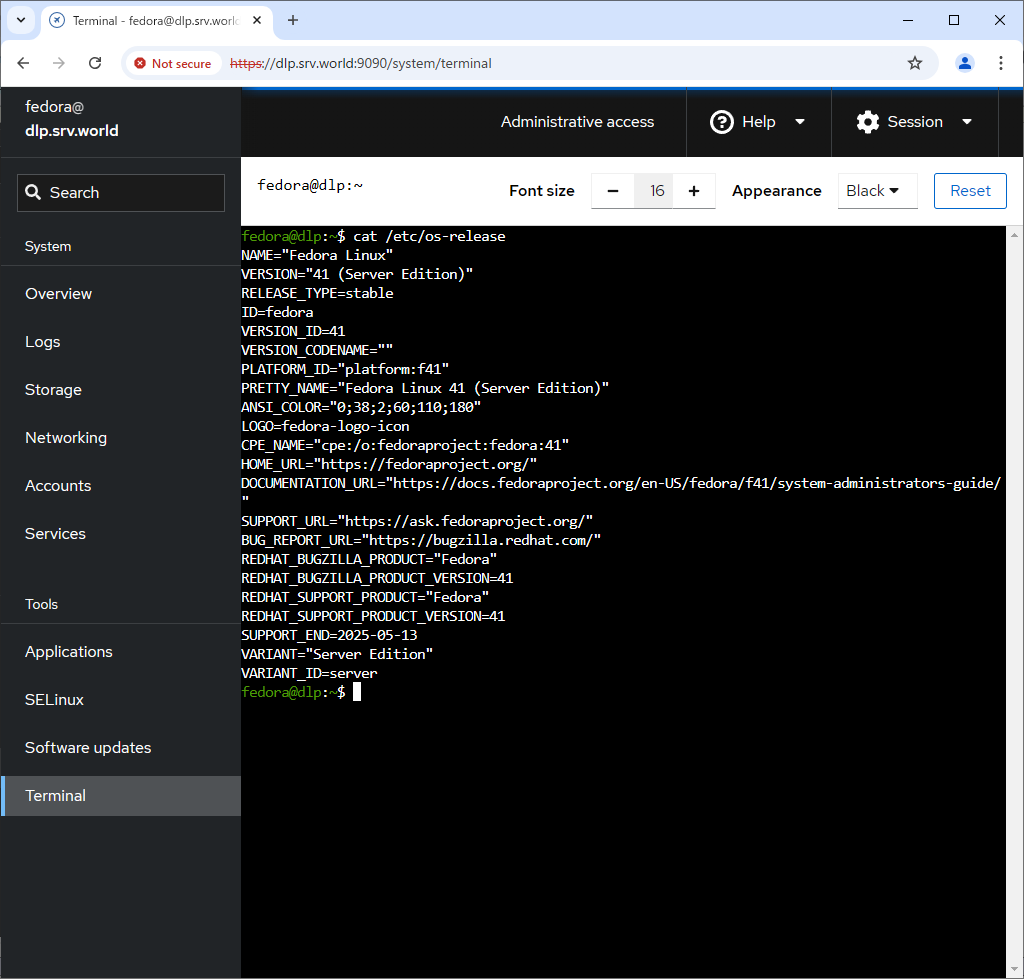Open the Storage page

121,390
